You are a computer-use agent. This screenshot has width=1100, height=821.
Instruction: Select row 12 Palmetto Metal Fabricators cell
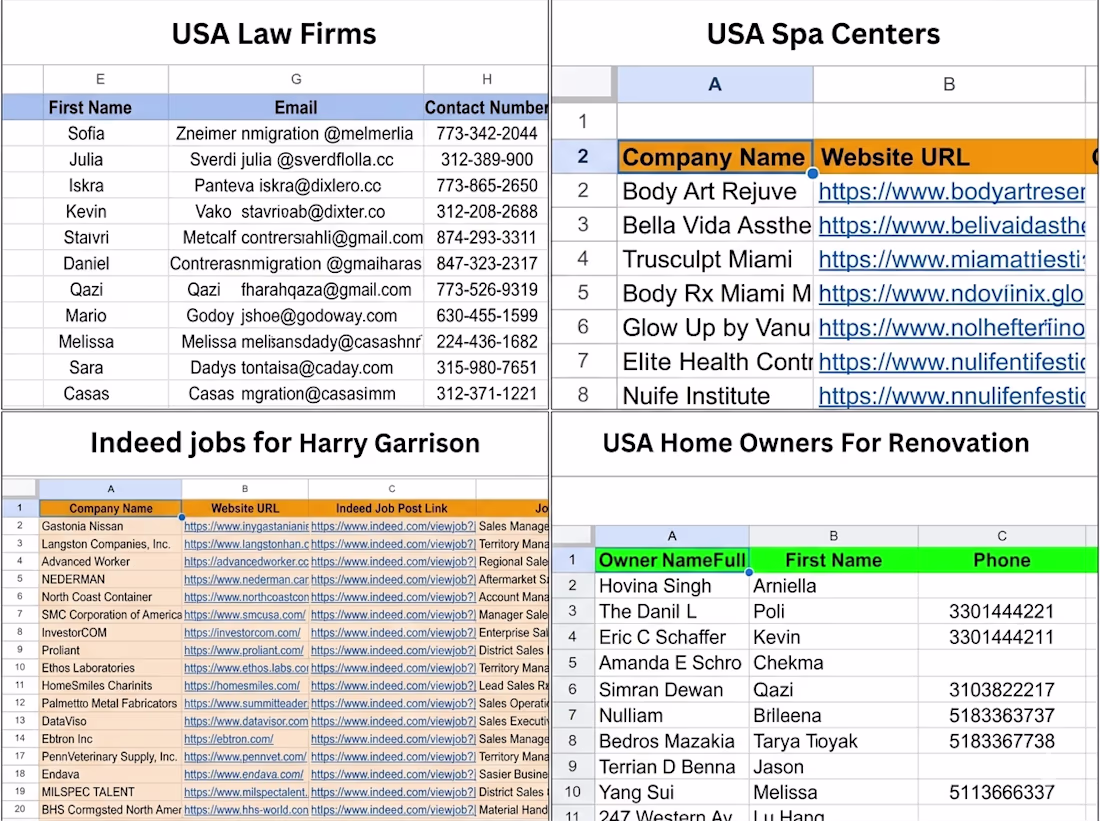pyautogui.click(x=110, y=703)
